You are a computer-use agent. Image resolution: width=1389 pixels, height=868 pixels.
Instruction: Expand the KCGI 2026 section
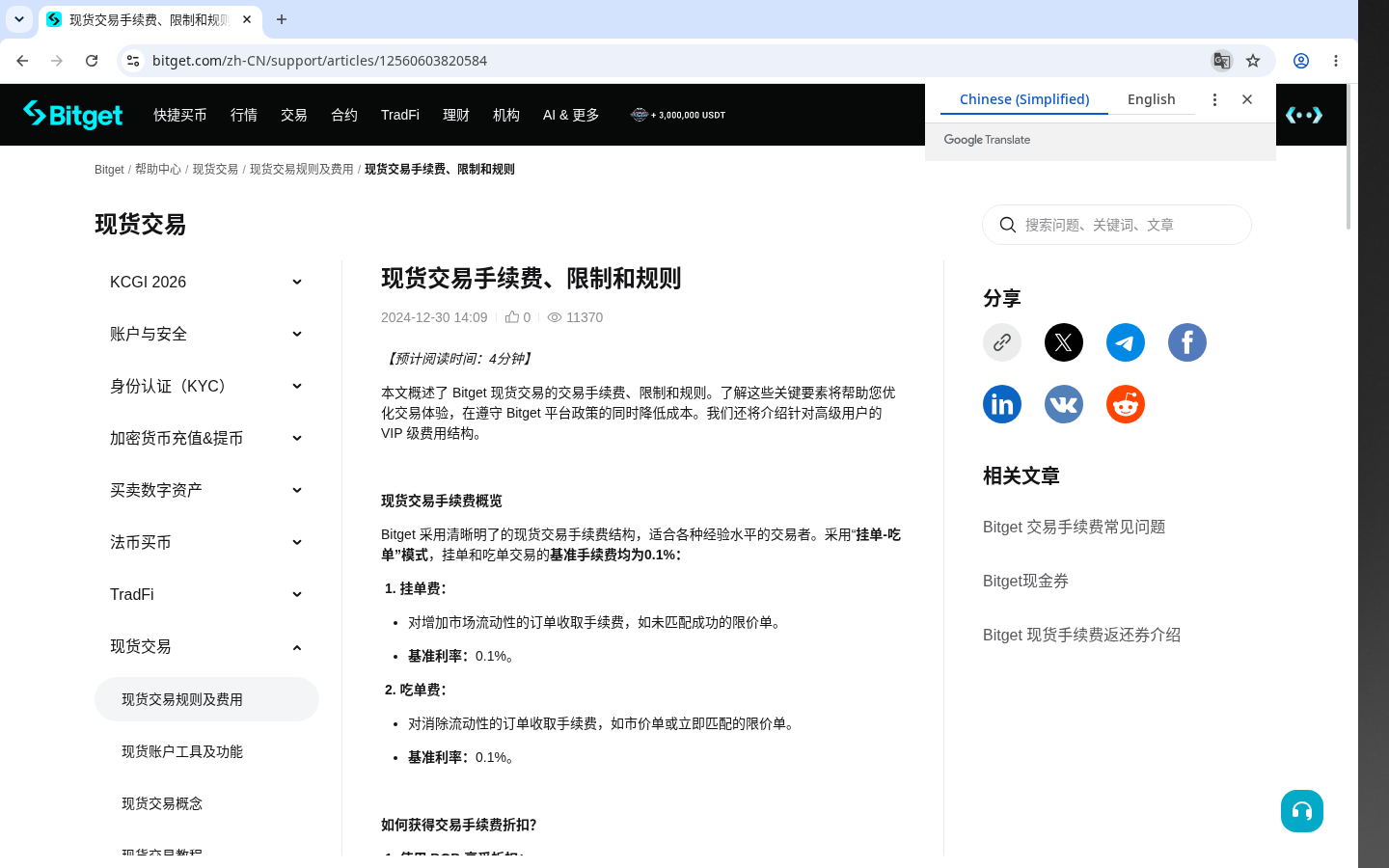click(x=206, y=282)
